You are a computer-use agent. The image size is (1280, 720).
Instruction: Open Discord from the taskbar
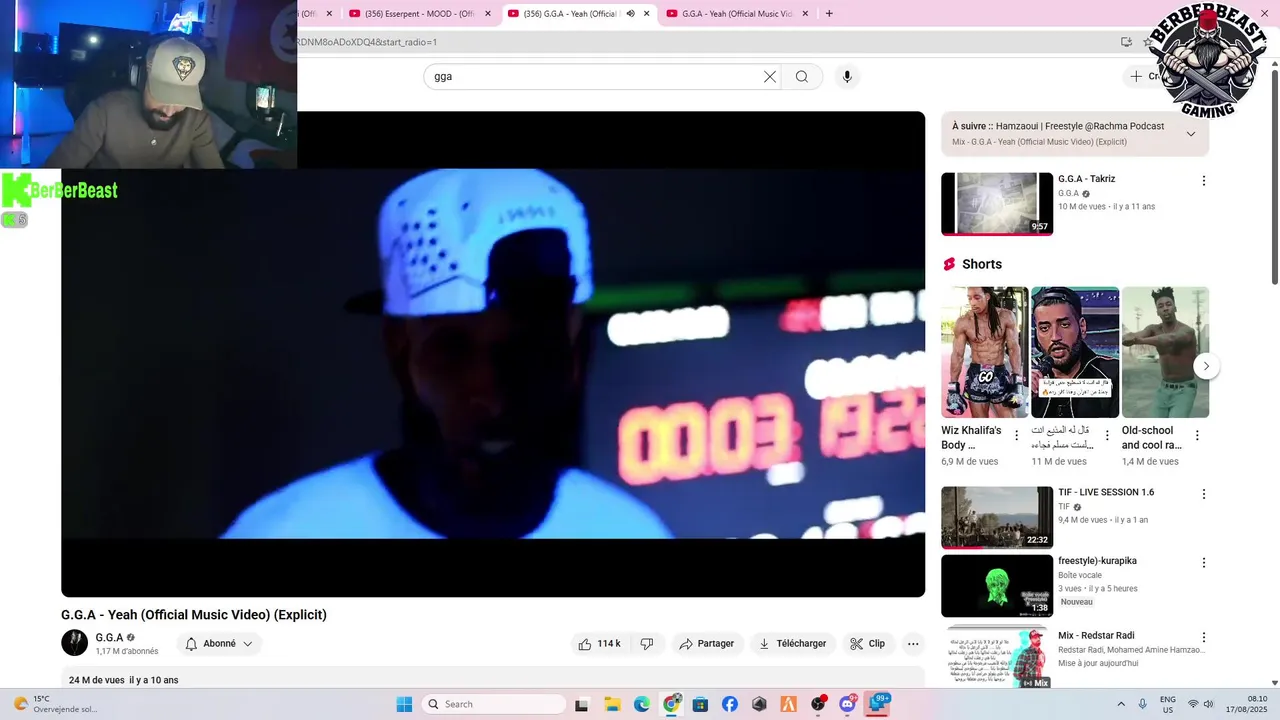tap(848, 704)
